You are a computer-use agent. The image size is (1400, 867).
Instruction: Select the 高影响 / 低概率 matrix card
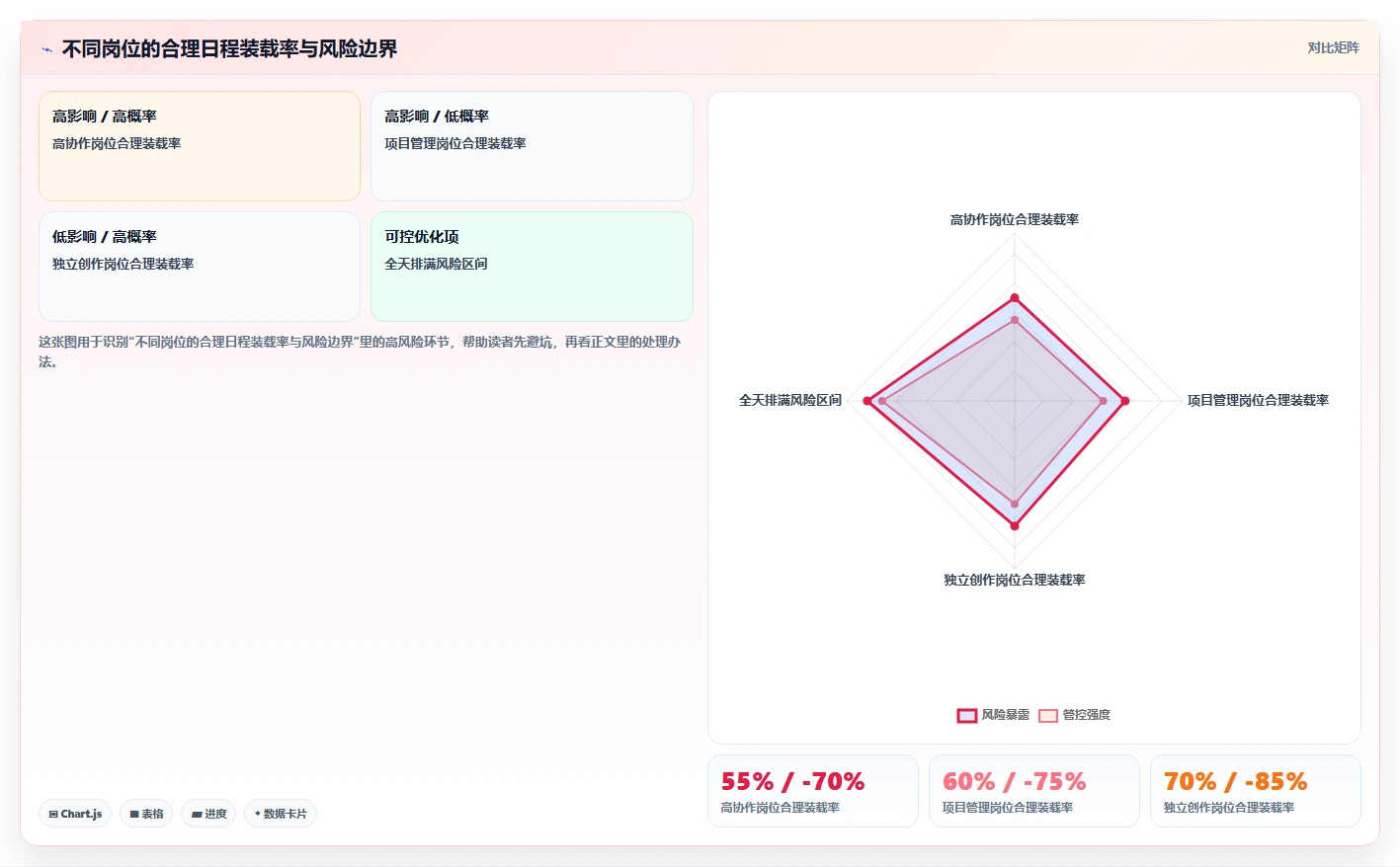[532, 146]
